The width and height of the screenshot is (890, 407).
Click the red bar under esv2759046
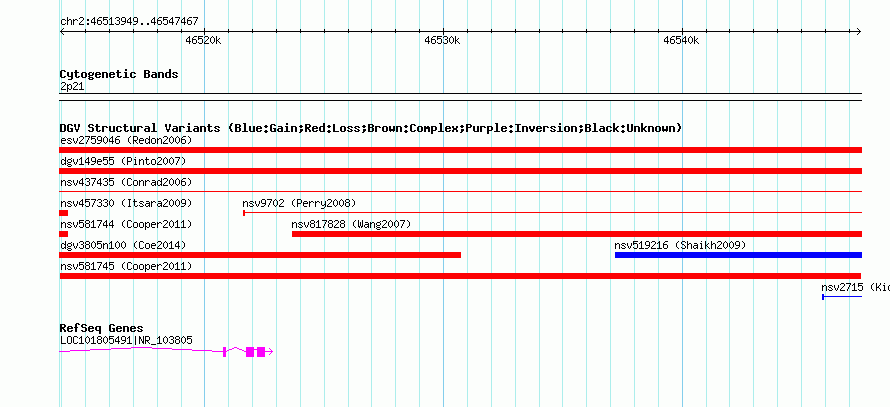[461, 150]
